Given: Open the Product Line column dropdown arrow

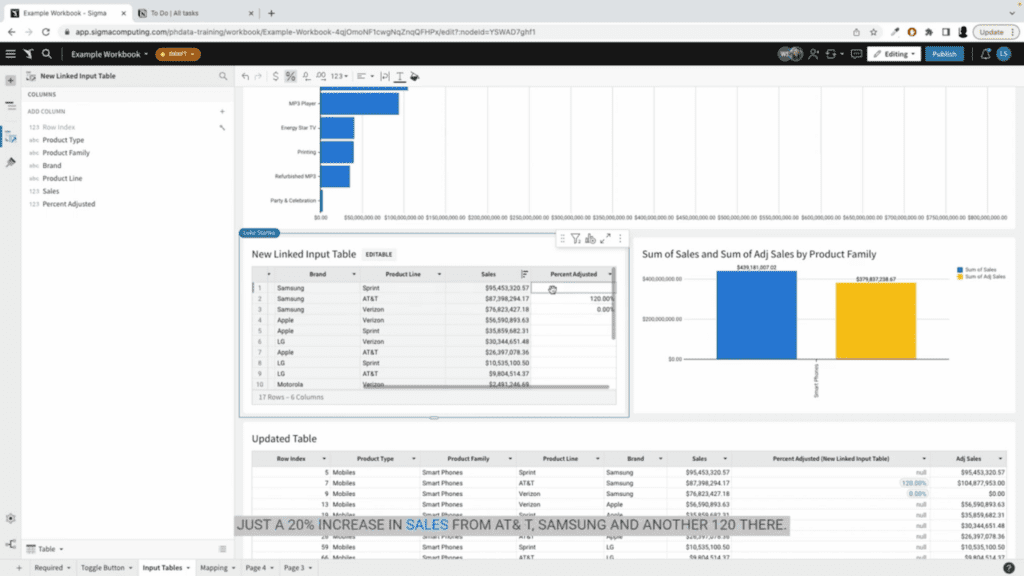Looking at the screenshot, I should click(439, 274).
